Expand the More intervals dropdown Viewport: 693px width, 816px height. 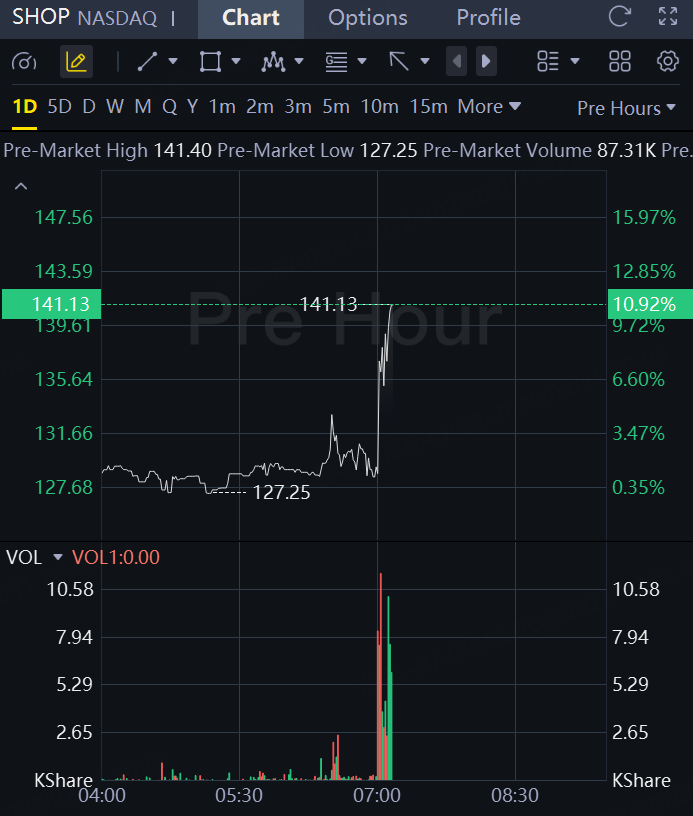click(489, 107)
